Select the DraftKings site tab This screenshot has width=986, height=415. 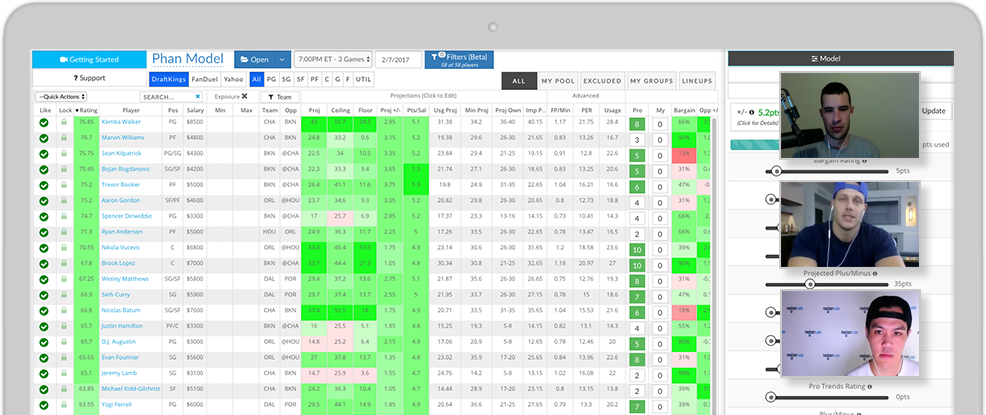tap(168, 79)
